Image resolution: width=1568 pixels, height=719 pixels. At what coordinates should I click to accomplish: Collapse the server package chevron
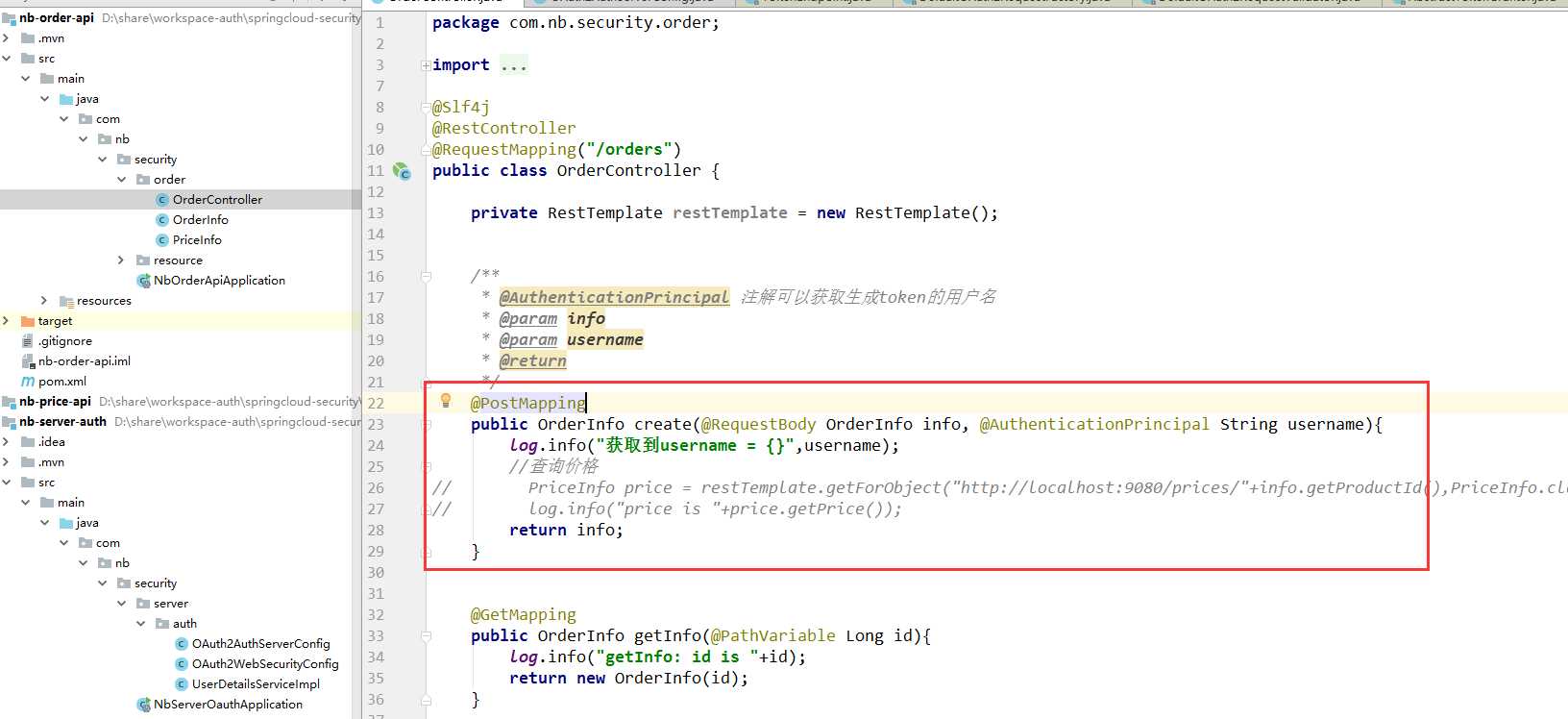pos(121,604)
